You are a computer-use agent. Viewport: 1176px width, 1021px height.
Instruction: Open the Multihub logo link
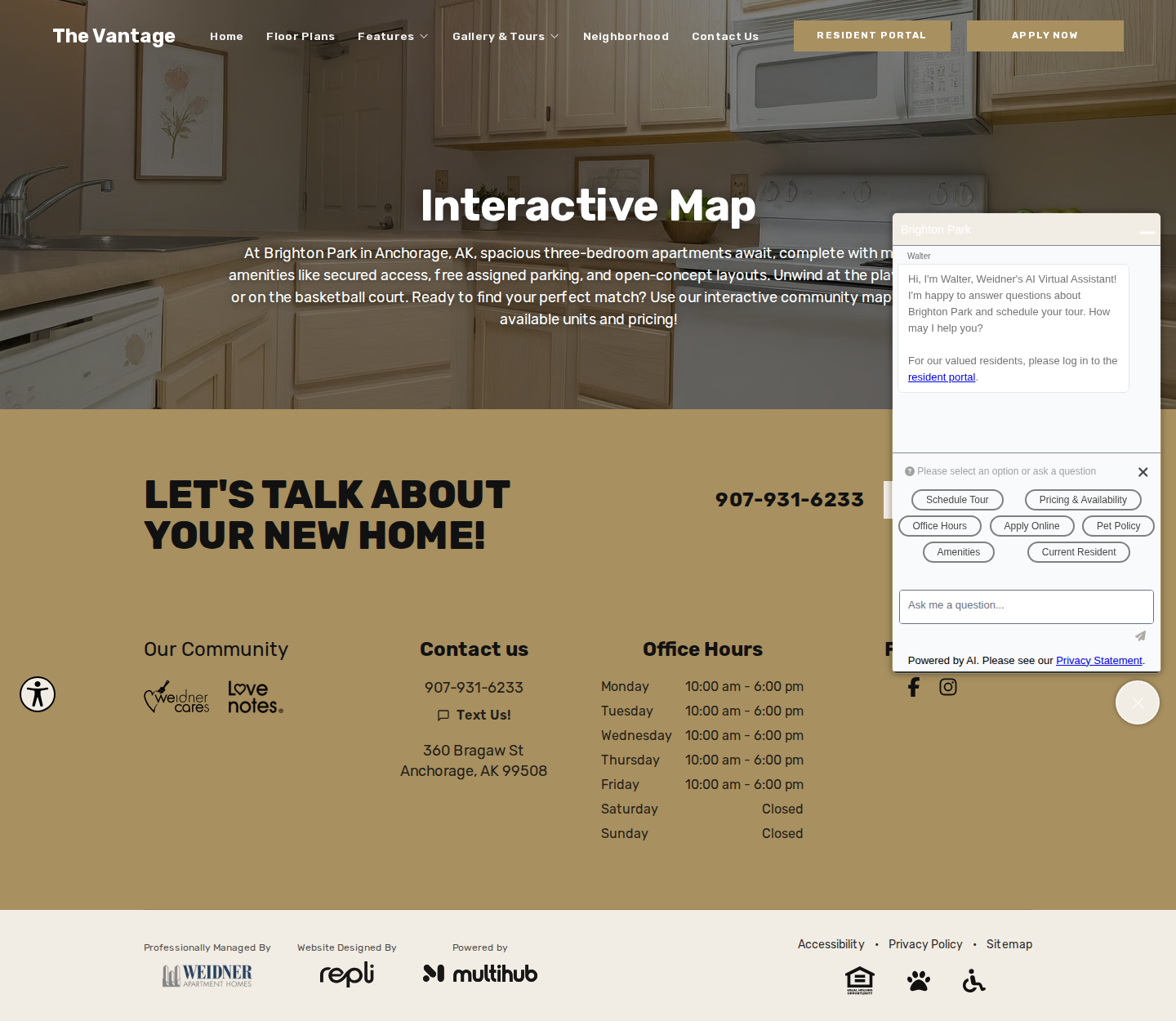(480, 973)
